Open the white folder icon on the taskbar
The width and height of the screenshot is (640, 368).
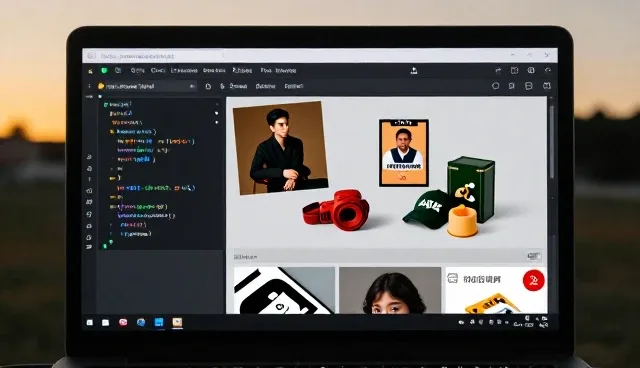(x=105, y=323)
